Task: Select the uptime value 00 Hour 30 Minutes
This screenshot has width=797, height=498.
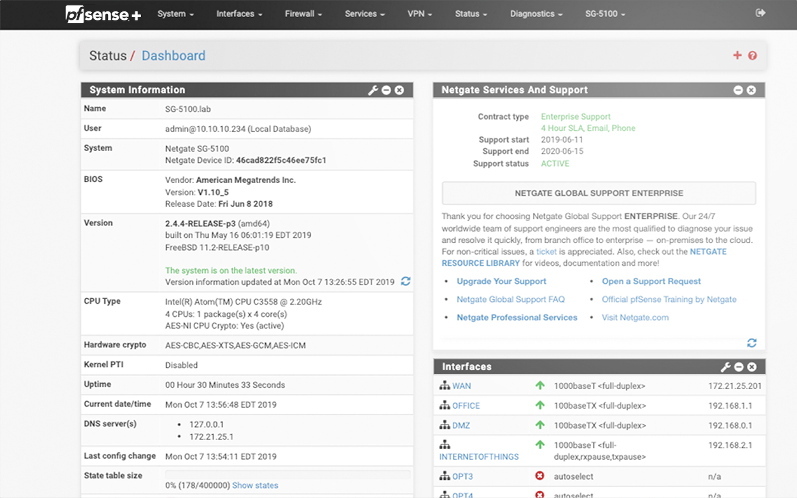Action: pos(225,385)
